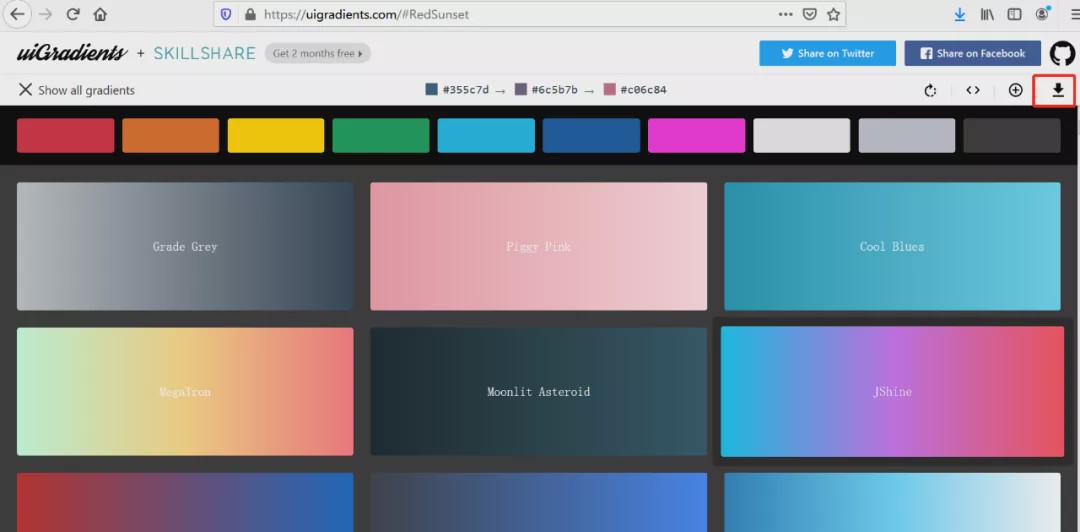Filter by the white color swatch
Screen dimensions: 1080x532
point(802,135)
